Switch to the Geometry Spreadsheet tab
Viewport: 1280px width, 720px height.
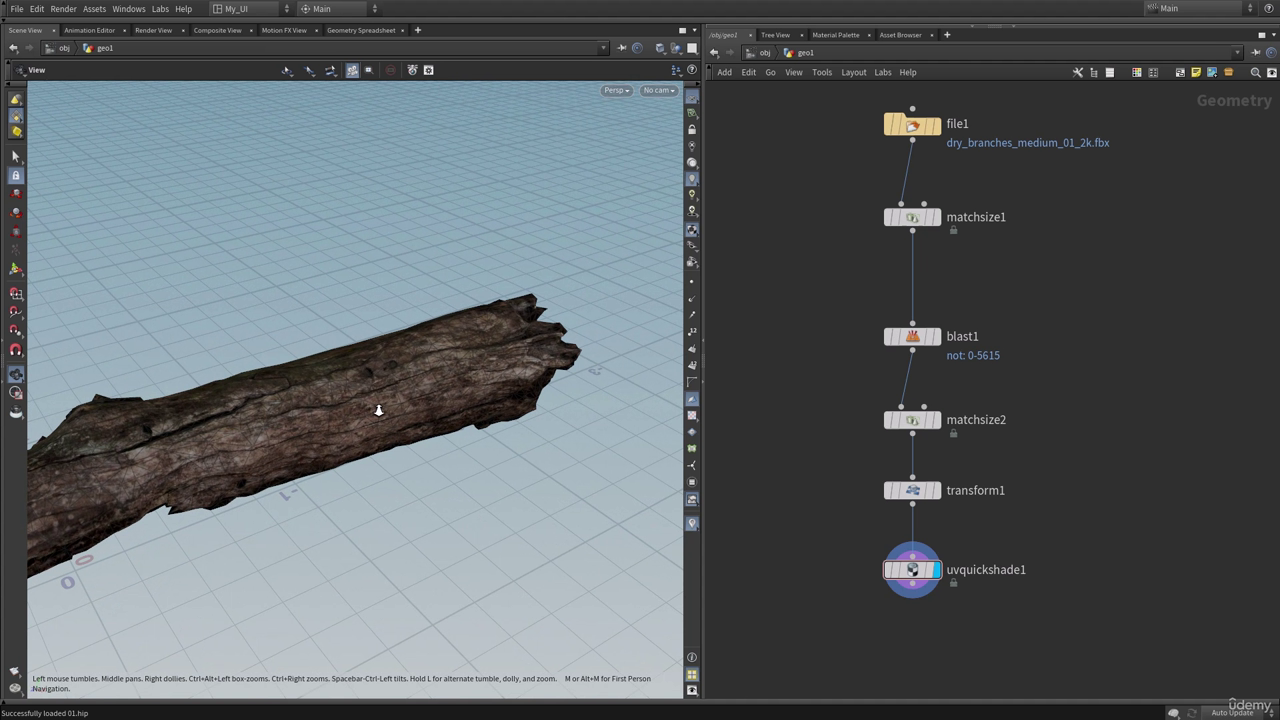click(x=360, y=31)
